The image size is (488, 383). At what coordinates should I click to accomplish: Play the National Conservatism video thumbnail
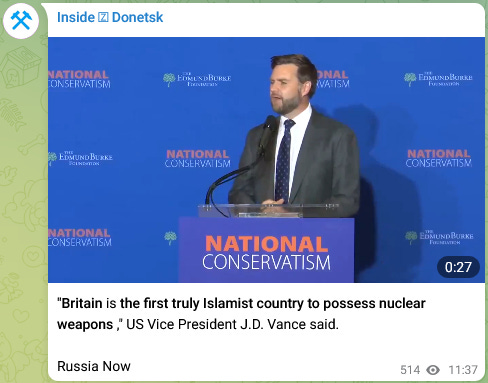click(x=266, y=160)
